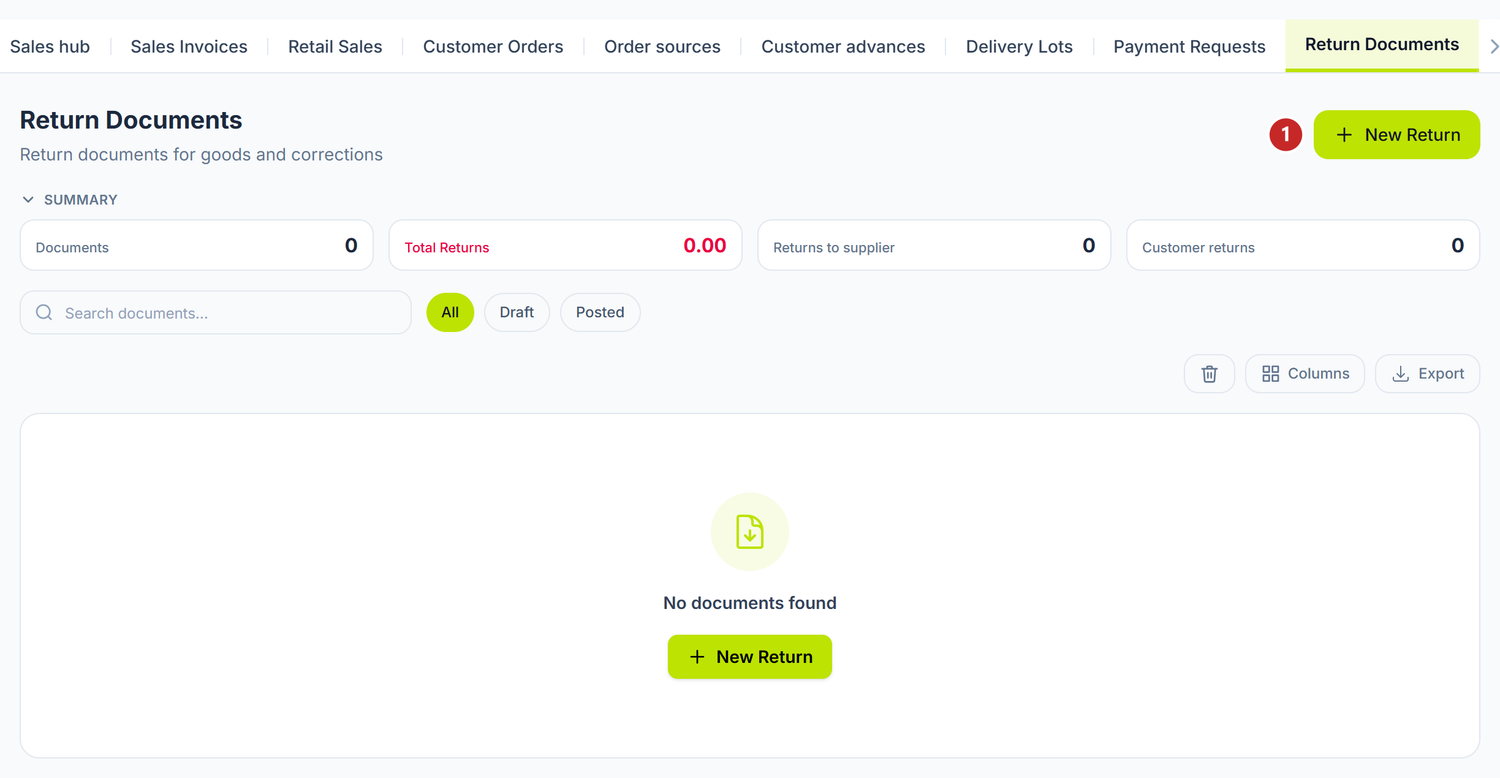Focus the Search documents field
The image size is (1500, 778).
[x=215, y=313]
